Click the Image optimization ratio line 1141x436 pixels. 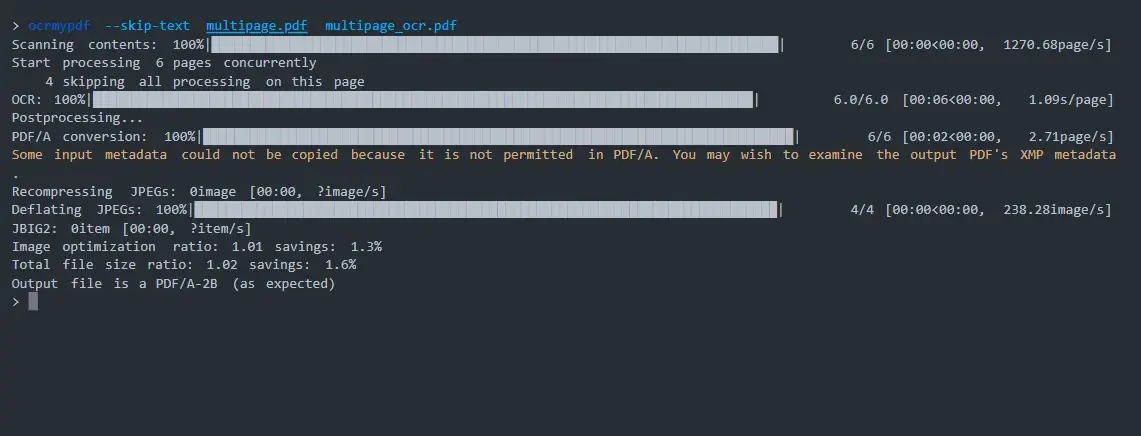pyautogui.click(x=196, y=247)
